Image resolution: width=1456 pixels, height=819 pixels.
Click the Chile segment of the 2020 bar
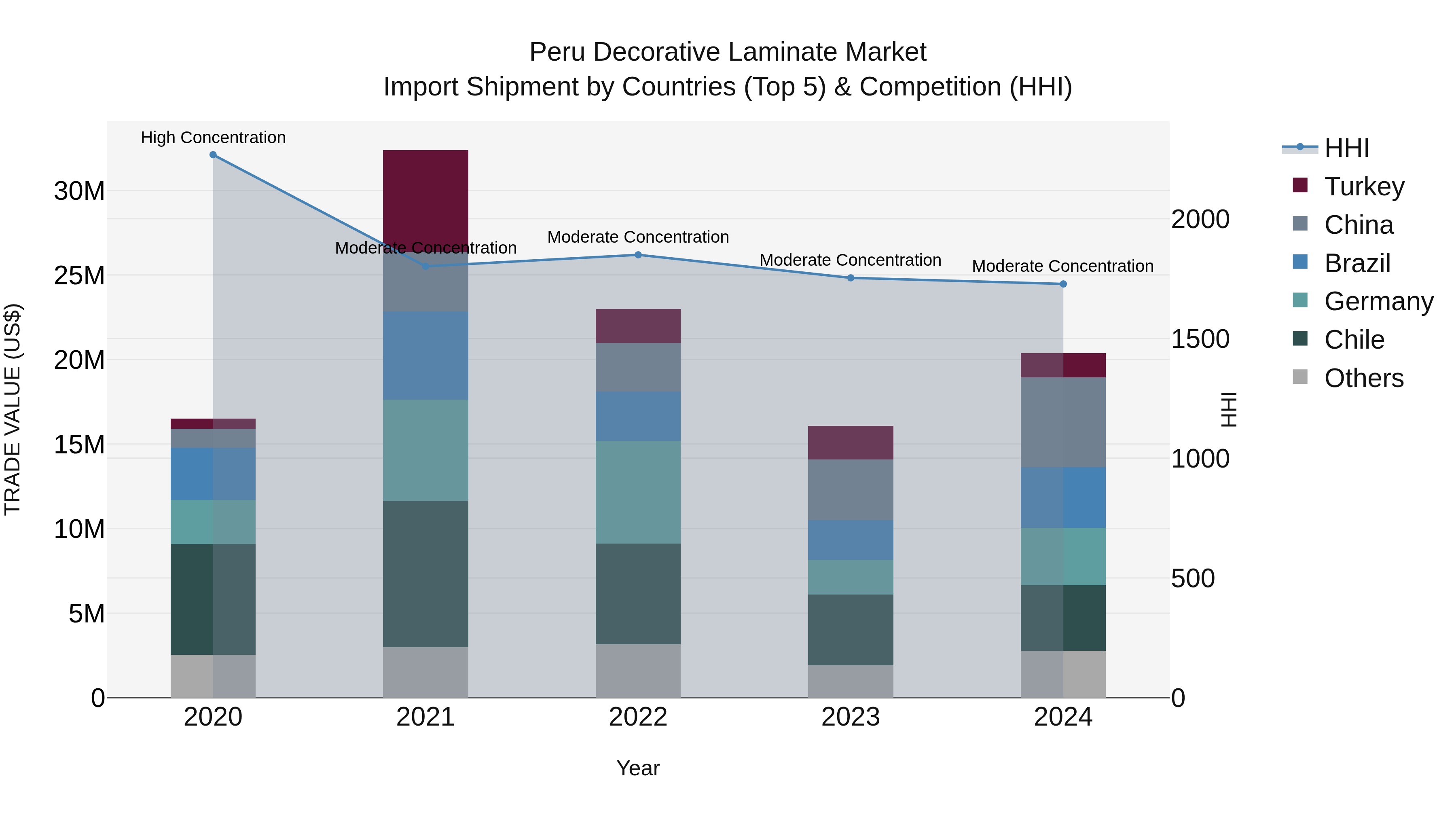pos(213,600)
